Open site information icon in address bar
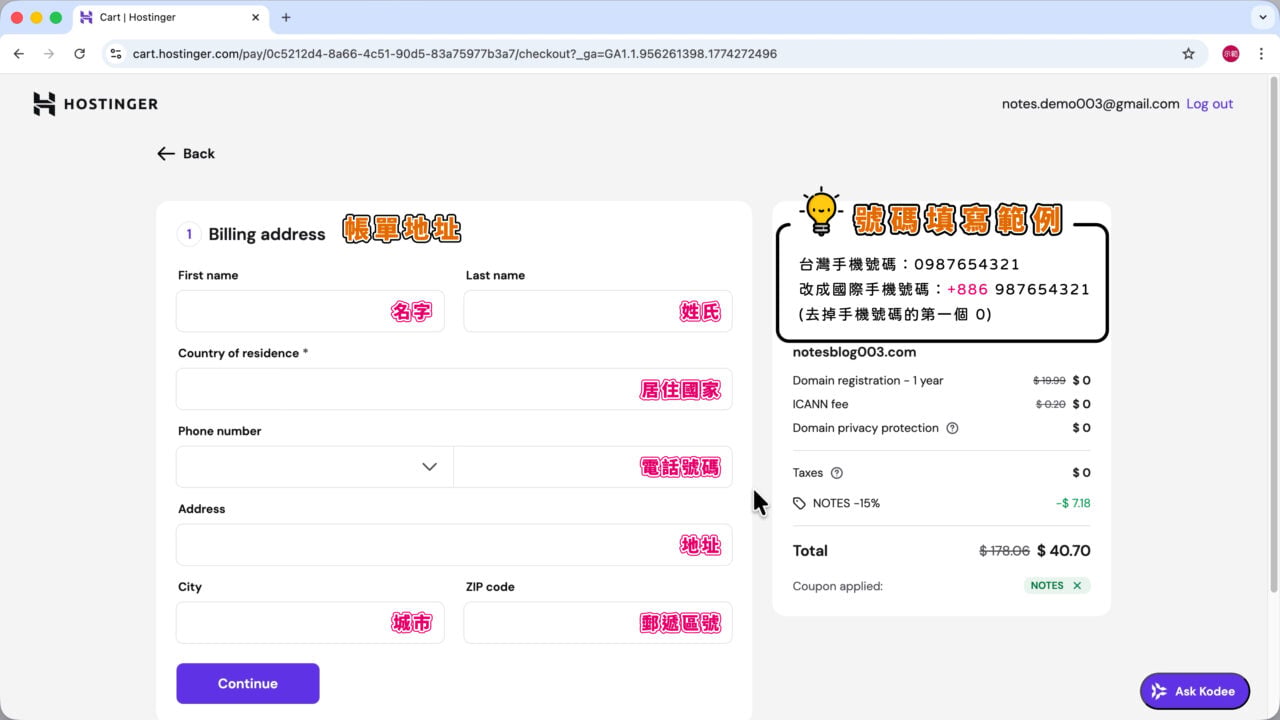The height and width of the screenshot is (720, 1280). coord(116,54)
